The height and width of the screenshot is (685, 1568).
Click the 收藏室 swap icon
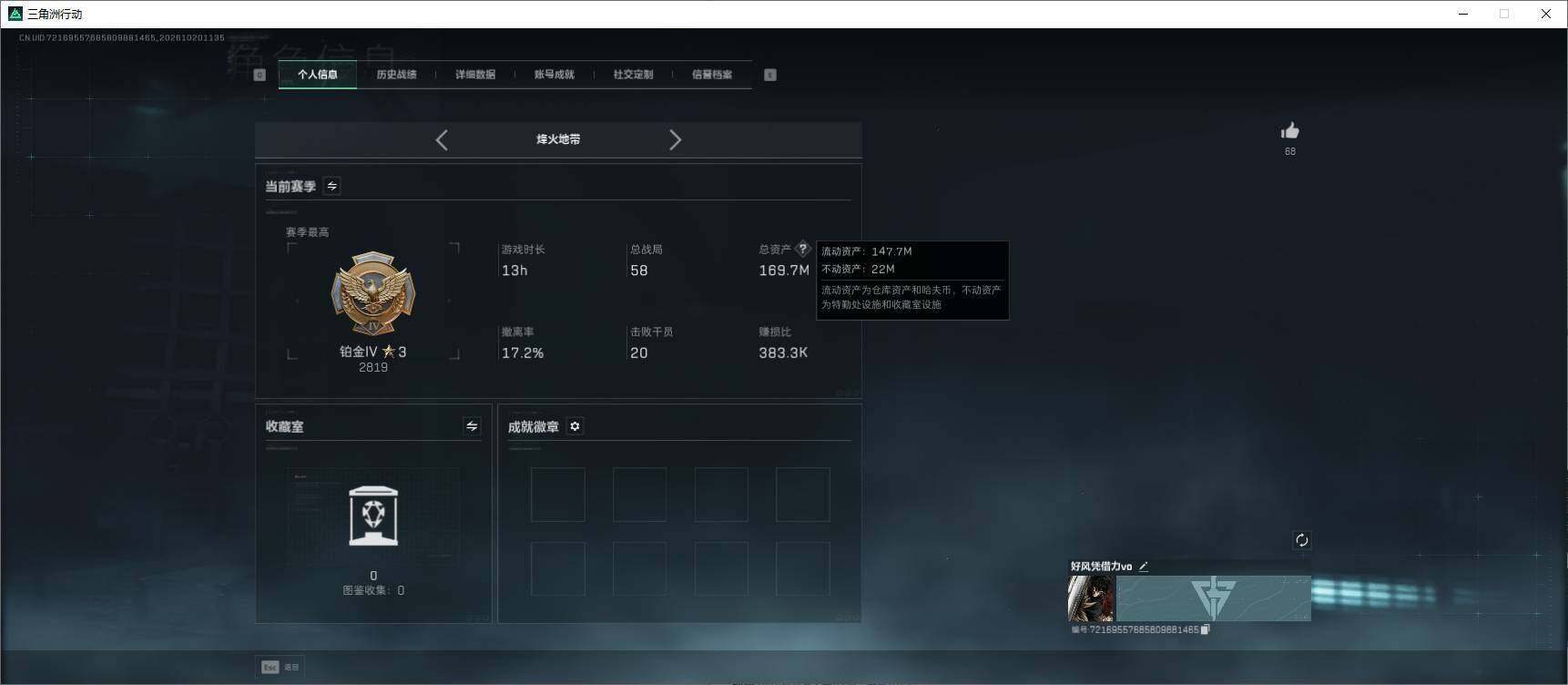tap(472, 426)
